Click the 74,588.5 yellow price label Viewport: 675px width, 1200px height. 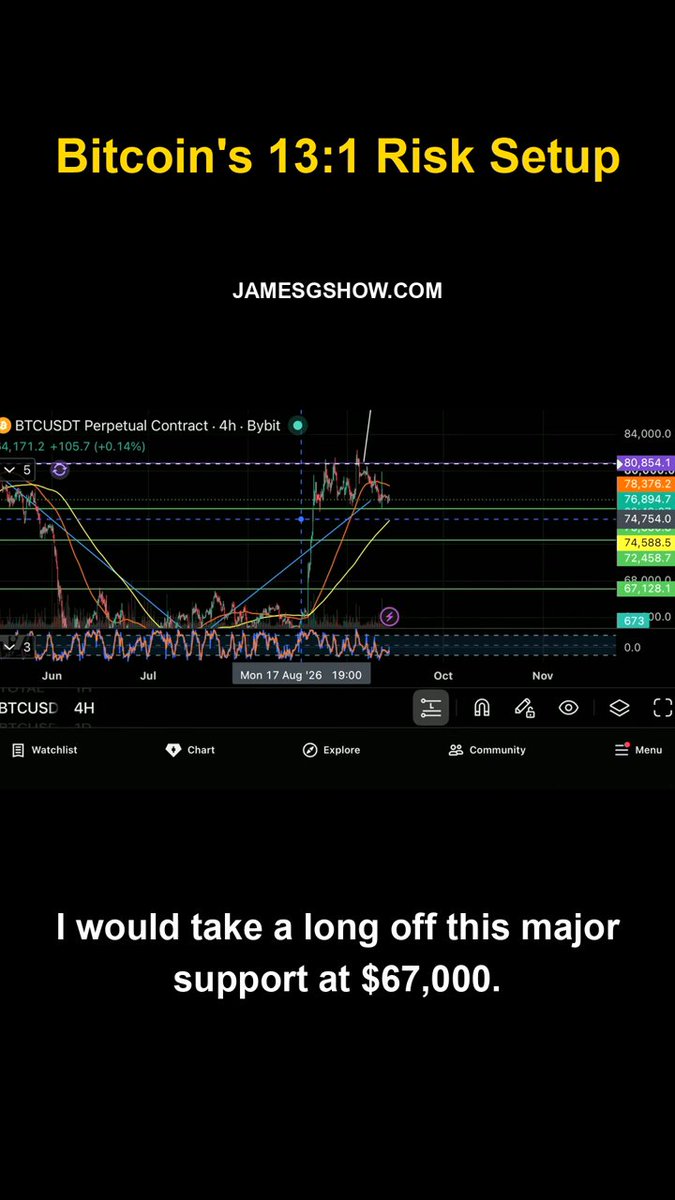[647, 542]
